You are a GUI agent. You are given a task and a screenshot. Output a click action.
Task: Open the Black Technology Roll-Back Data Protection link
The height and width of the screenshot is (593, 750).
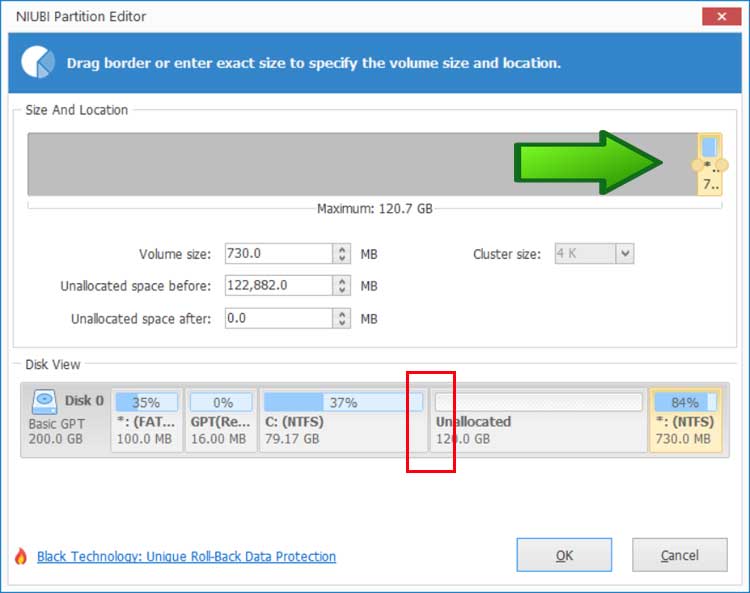(186, 556)
